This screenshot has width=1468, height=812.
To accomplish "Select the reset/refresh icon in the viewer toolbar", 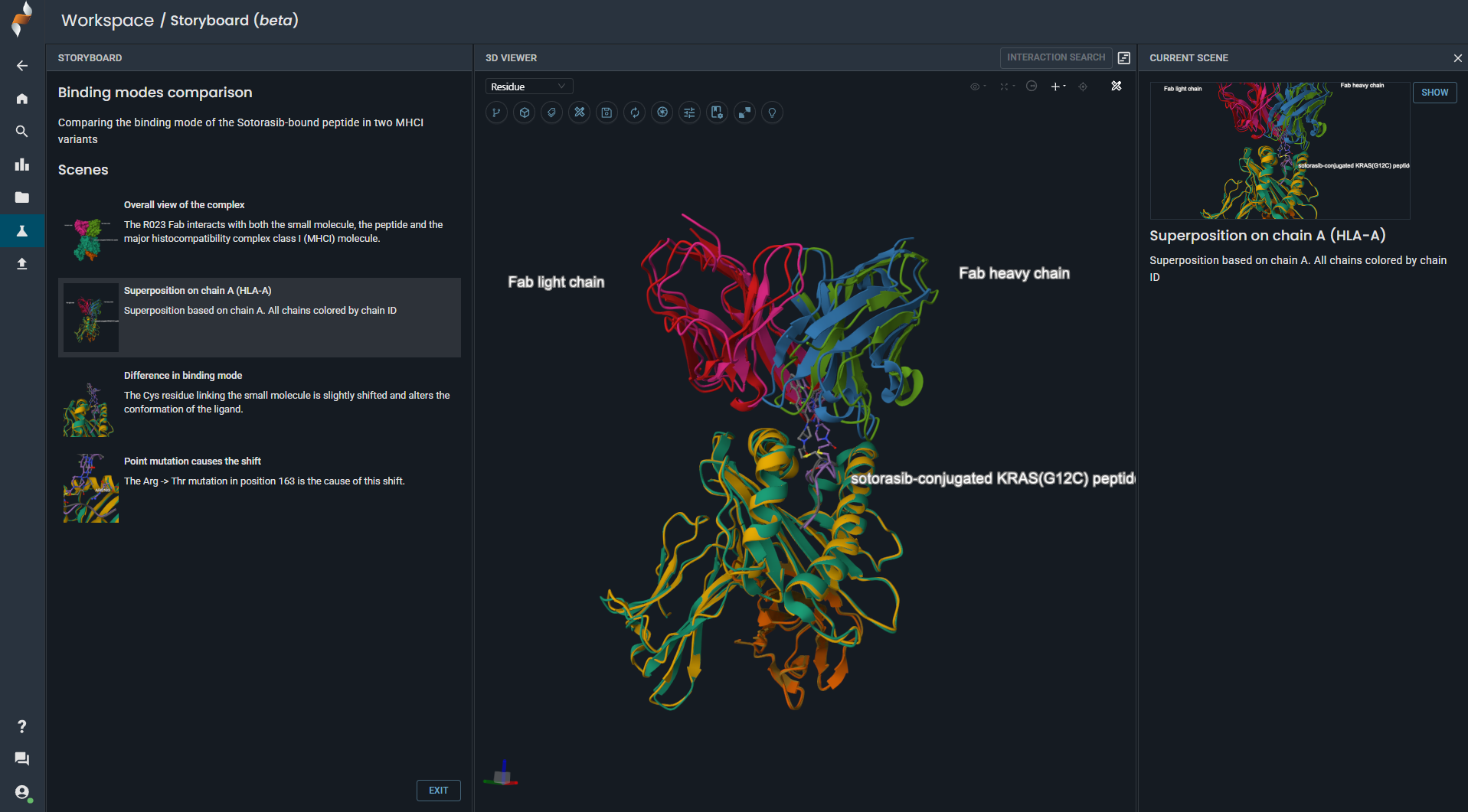I will pyautogui.click(x=634, y=113).
